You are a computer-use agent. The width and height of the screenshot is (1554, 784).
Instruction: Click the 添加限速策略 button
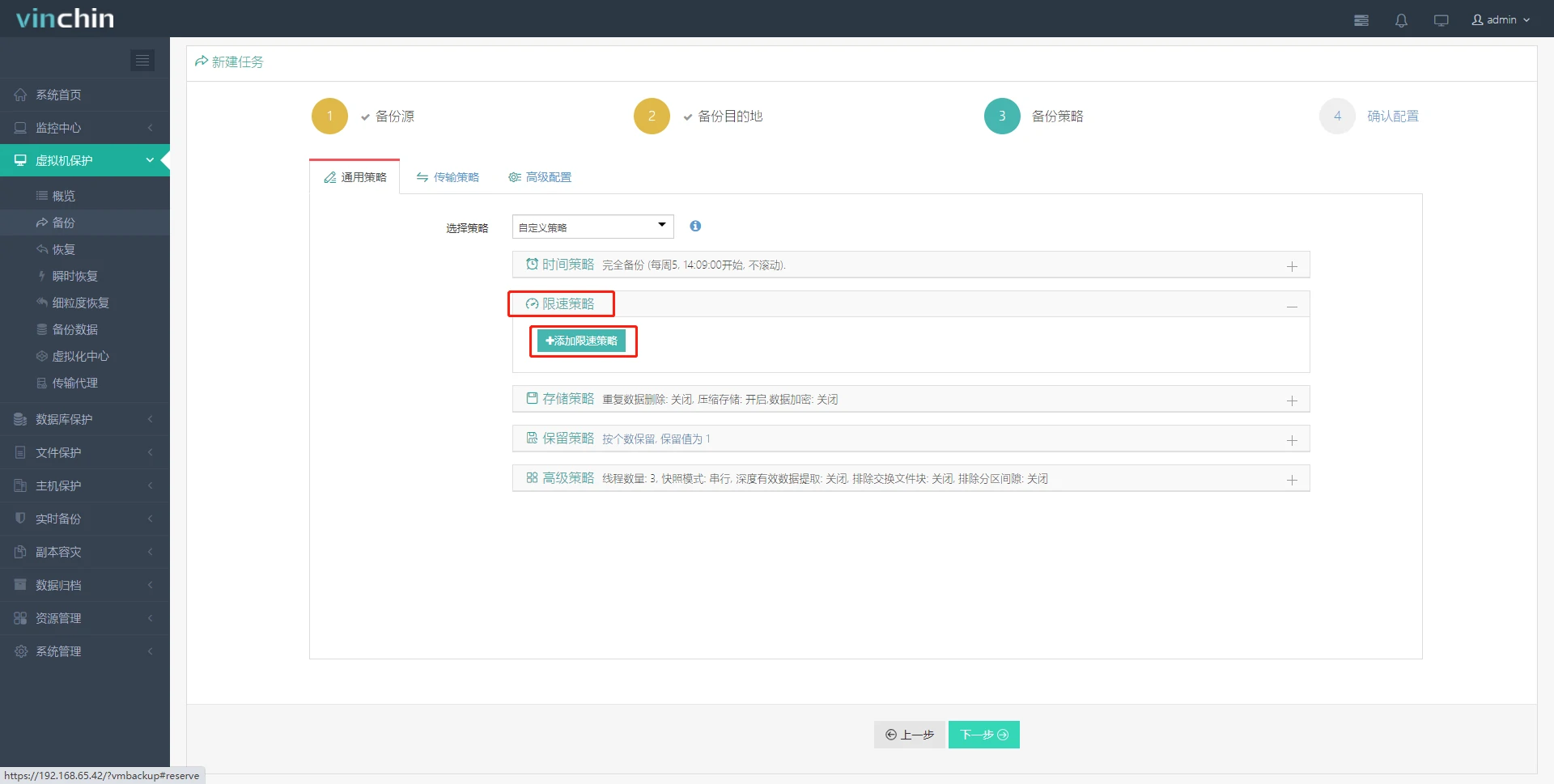(582, 341)
